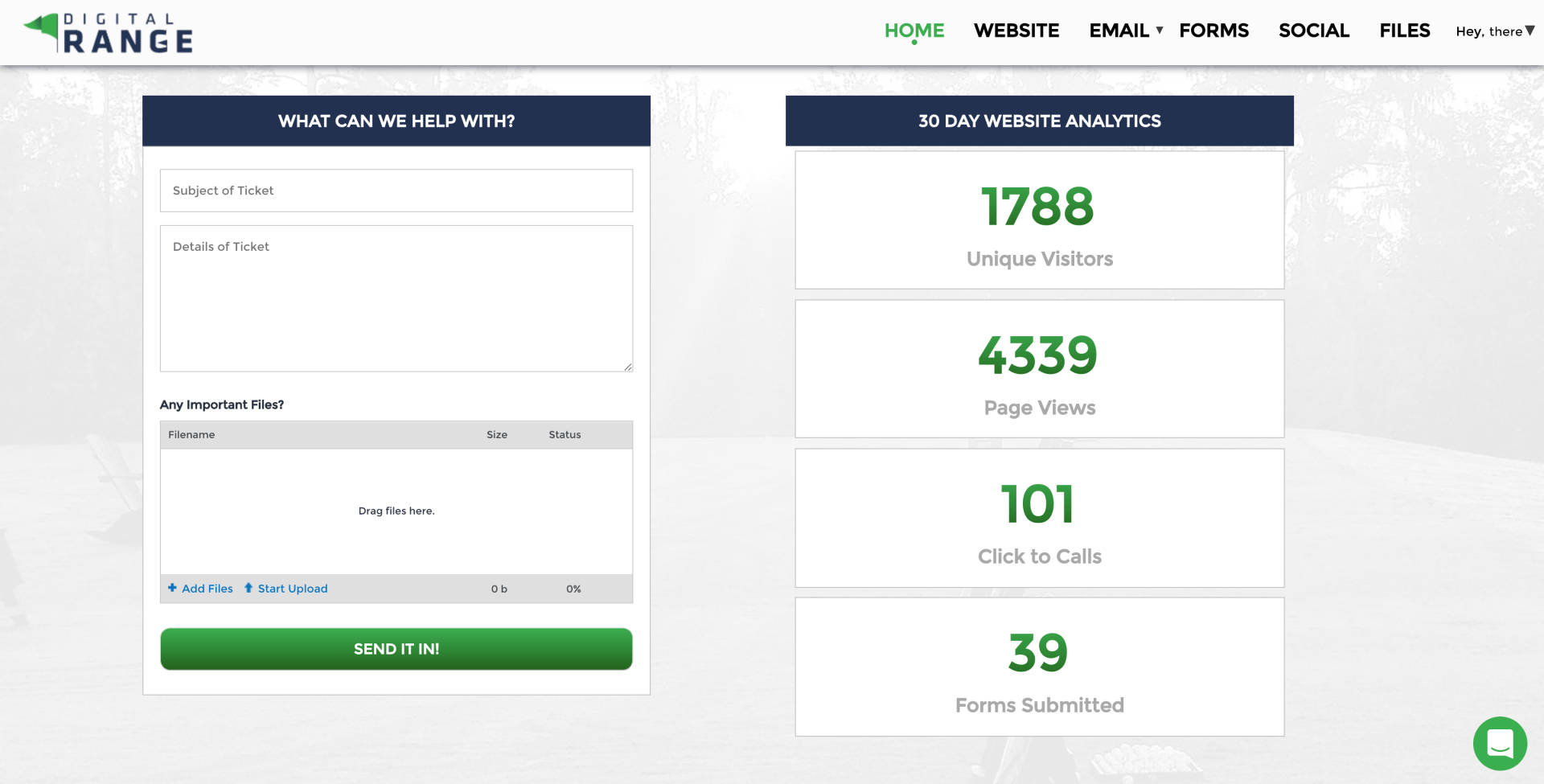Open the drag files upload area
Image resolution: width=1544 pixels, height=784 pixels.
point(396,511)
